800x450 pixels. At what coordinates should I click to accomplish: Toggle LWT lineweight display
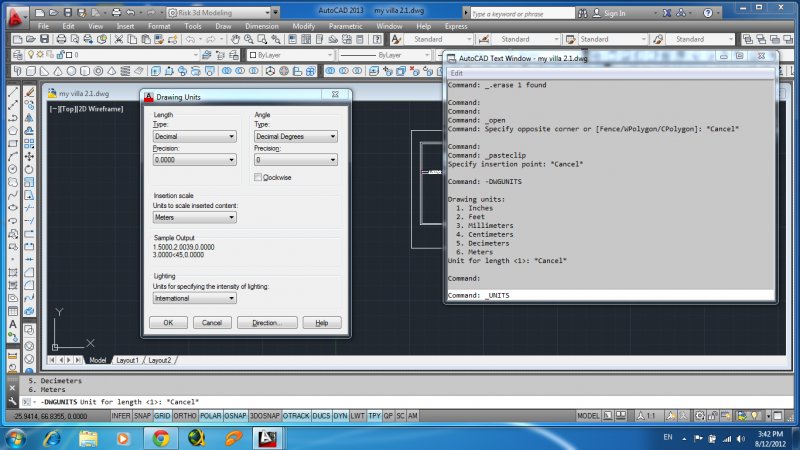[358, 416]
